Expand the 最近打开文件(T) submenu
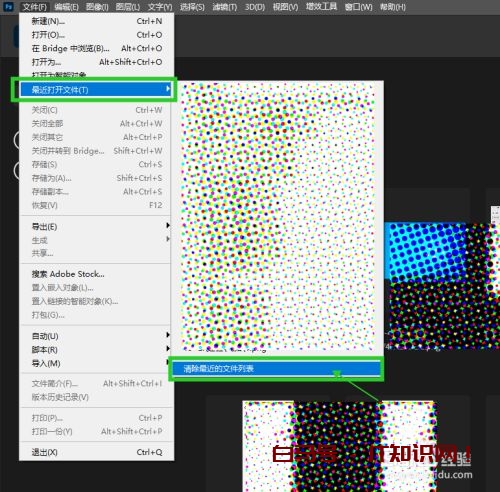This screenshot has height=492, width=500. [x=96, y=89]
